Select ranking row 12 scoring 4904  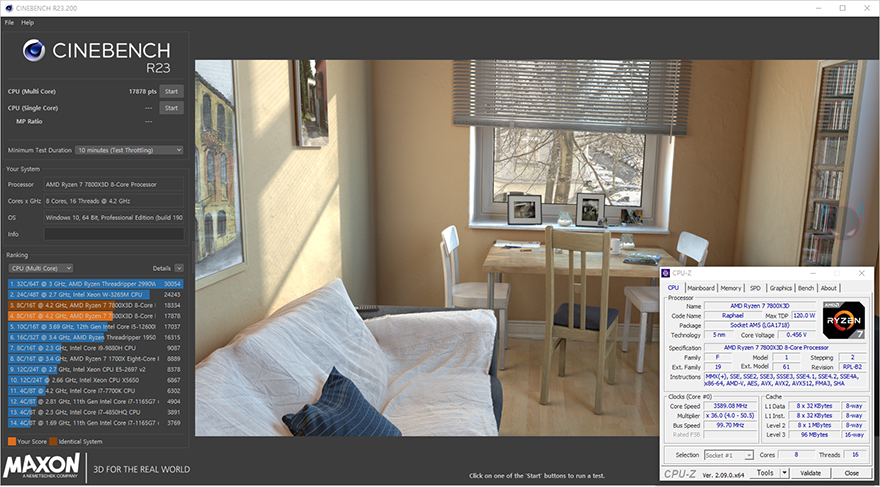click(x=95, y=401)
